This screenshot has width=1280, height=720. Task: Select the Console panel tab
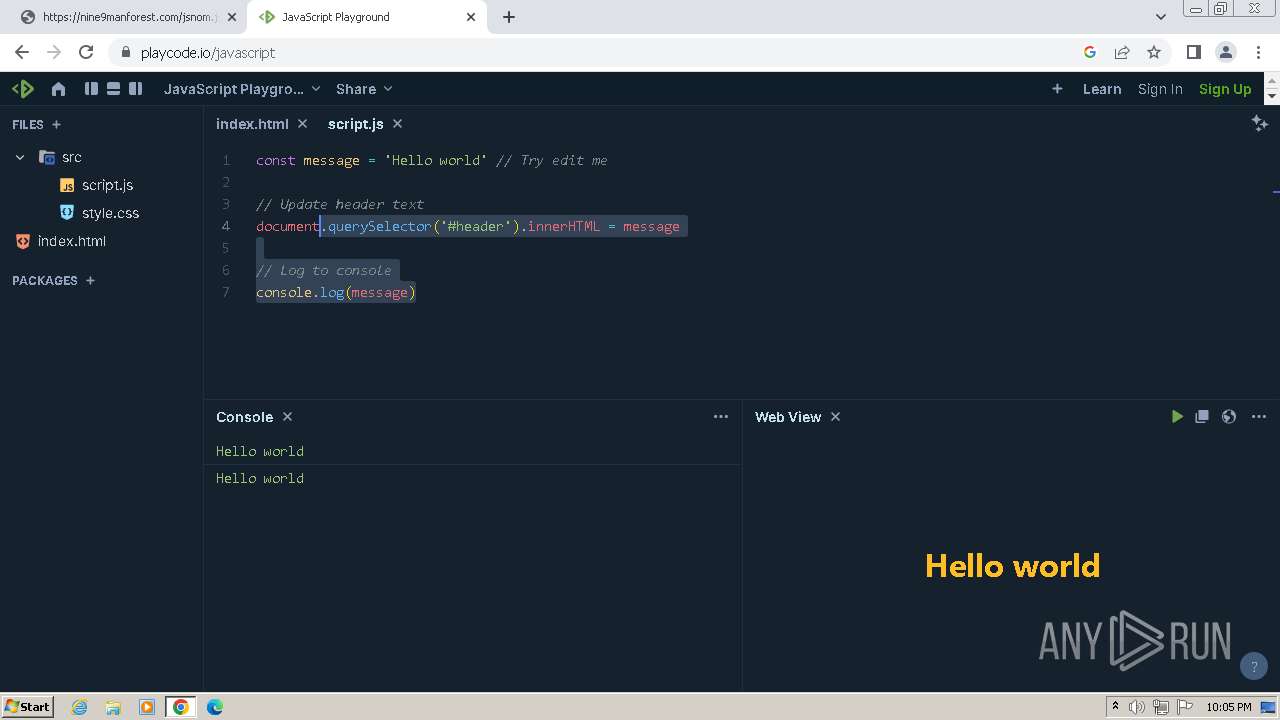[x=244, y=417]
